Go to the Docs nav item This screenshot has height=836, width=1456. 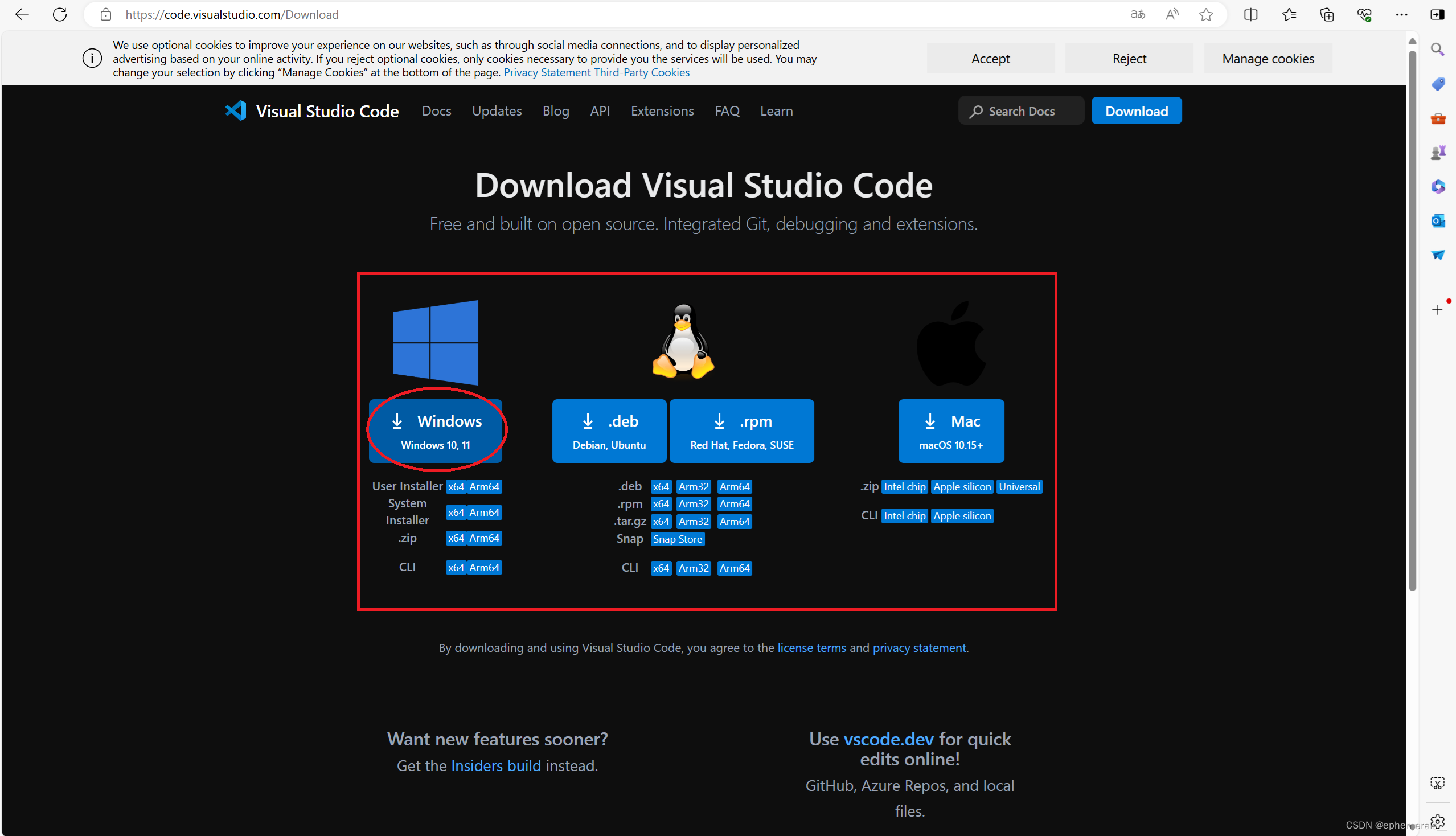tap(436, 111)
